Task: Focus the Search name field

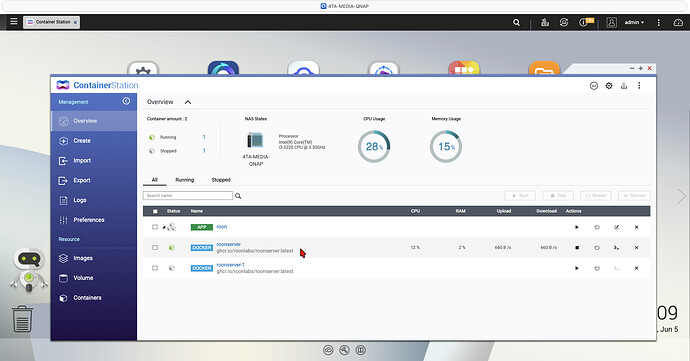Action: point(188,195)
